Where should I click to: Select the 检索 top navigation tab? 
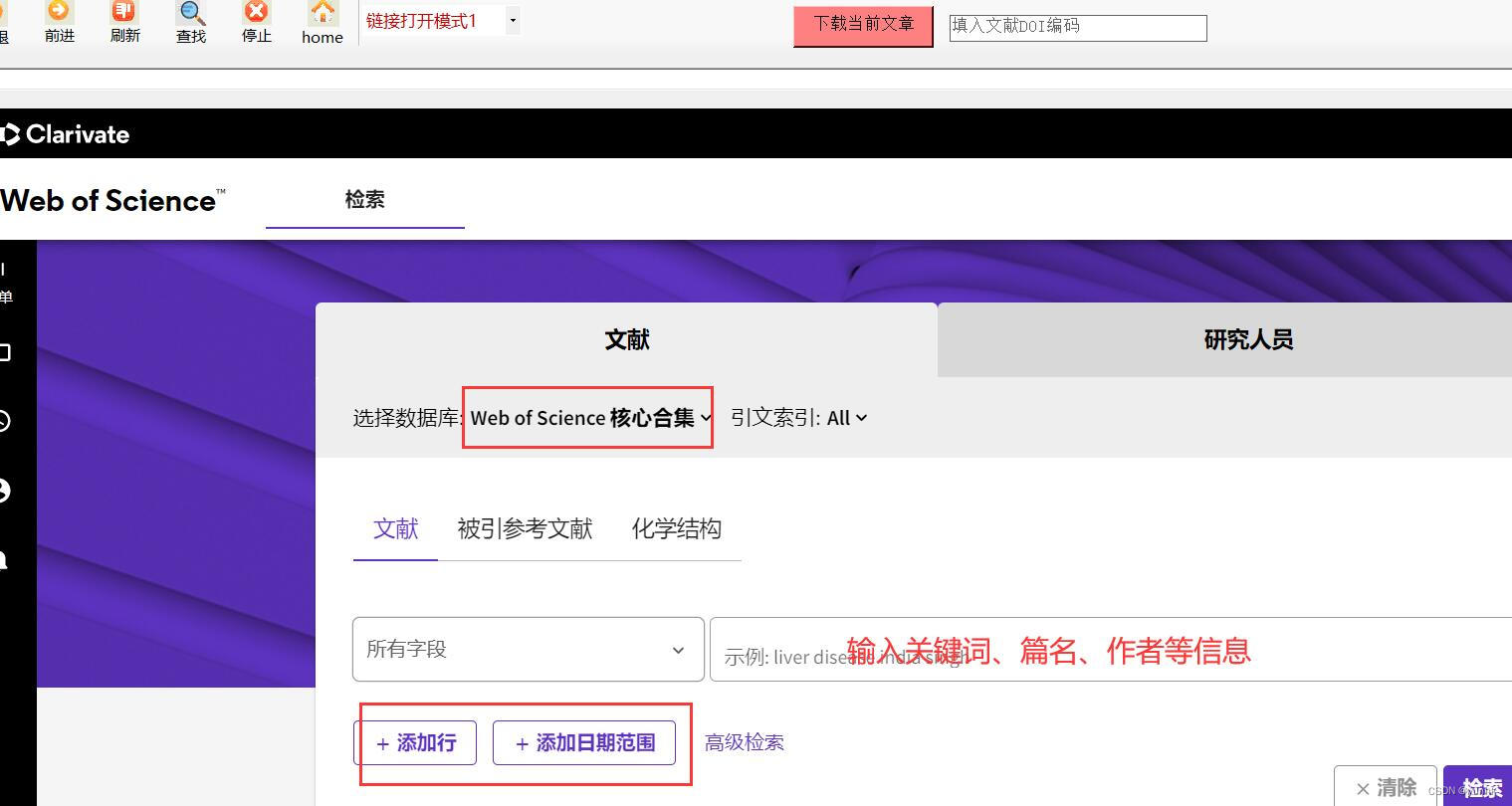pos(365,199)
